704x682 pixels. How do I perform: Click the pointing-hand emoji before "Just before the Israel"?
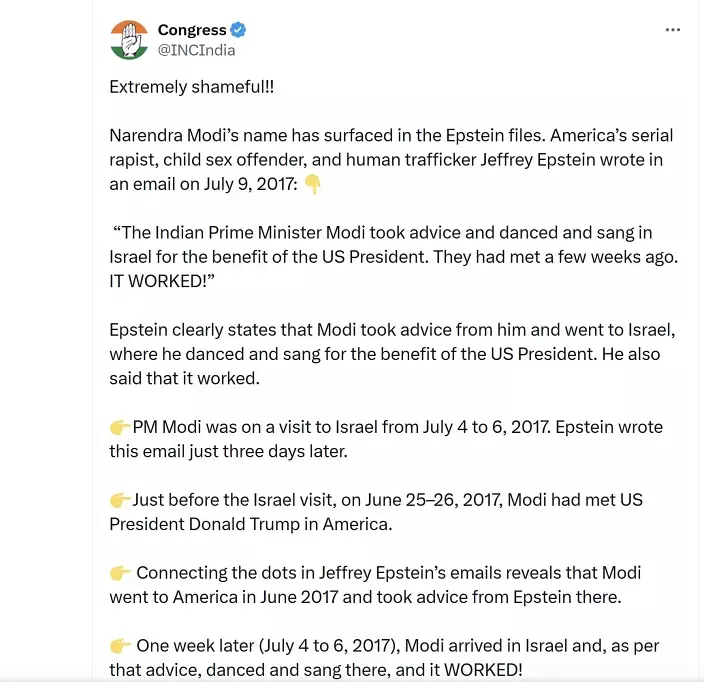(120, 500)
